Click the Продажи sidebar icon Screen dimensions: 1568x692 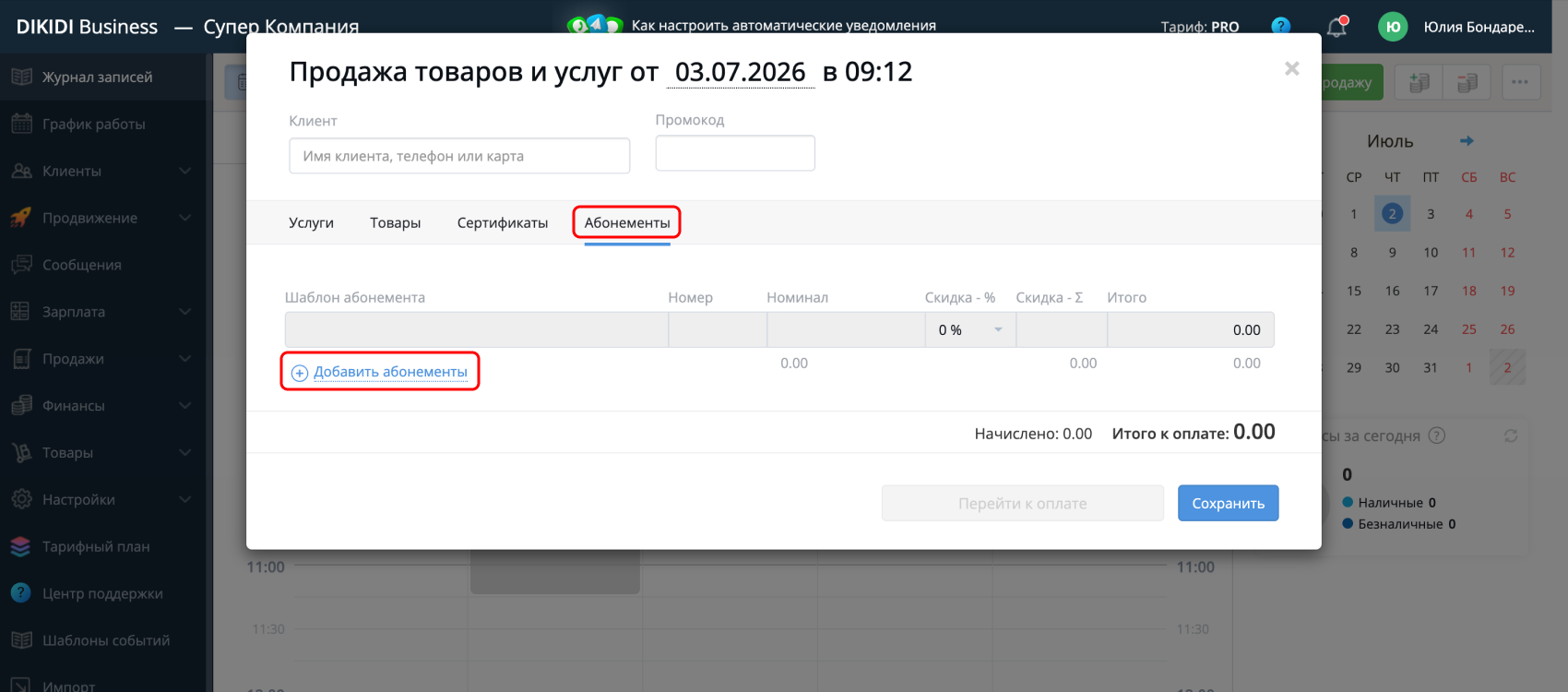pos(21,359)
